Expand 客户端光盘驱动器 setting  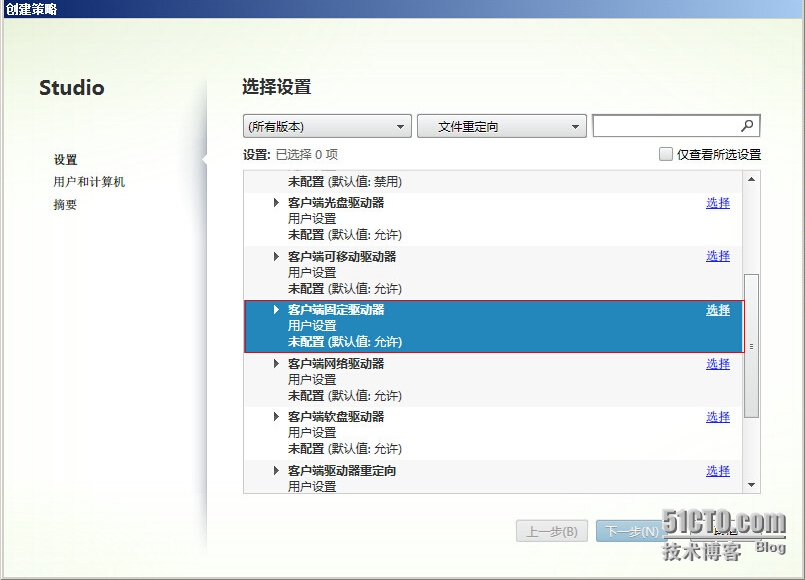click(276, 202)
